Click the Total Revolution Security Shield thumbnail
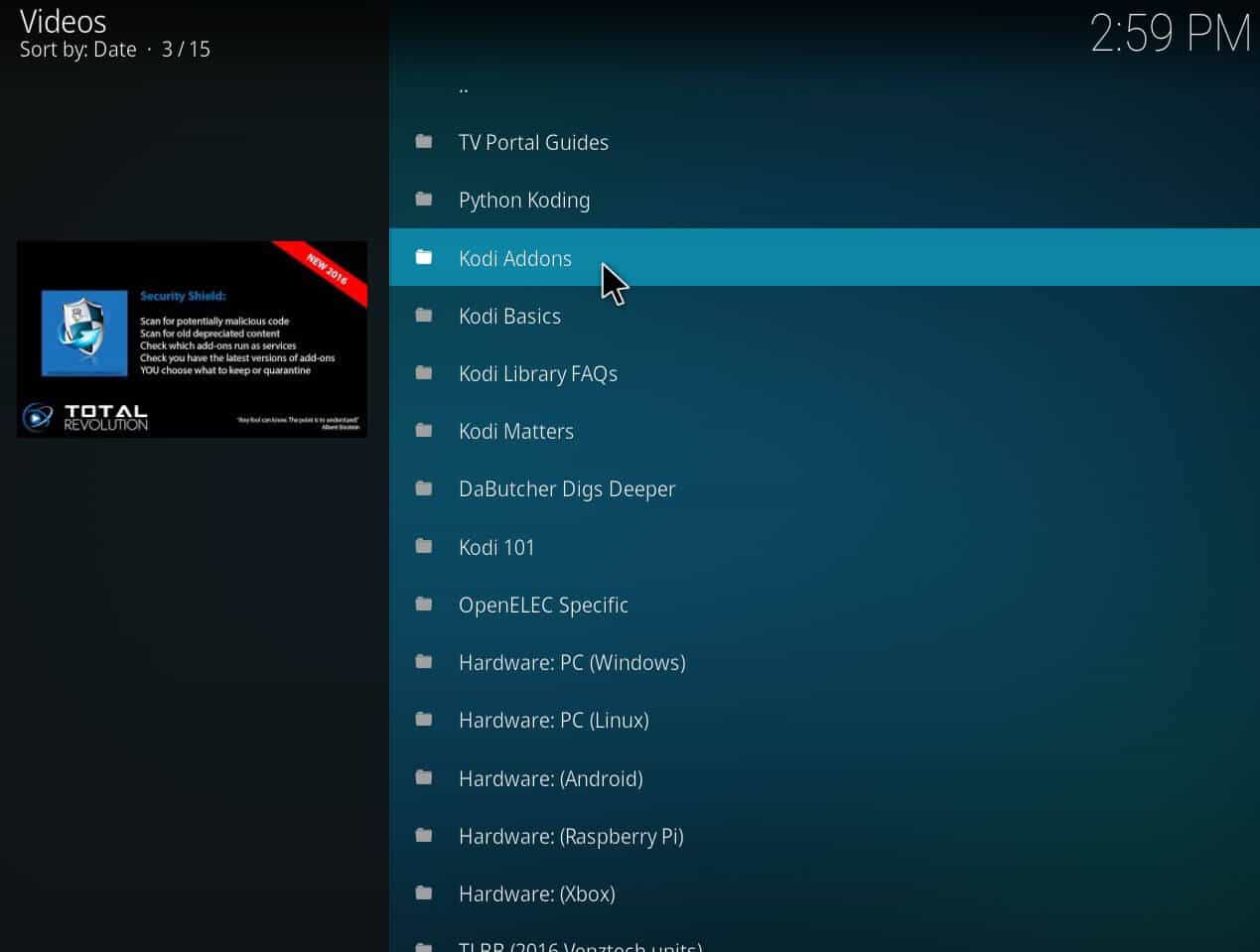 point(192,339)
